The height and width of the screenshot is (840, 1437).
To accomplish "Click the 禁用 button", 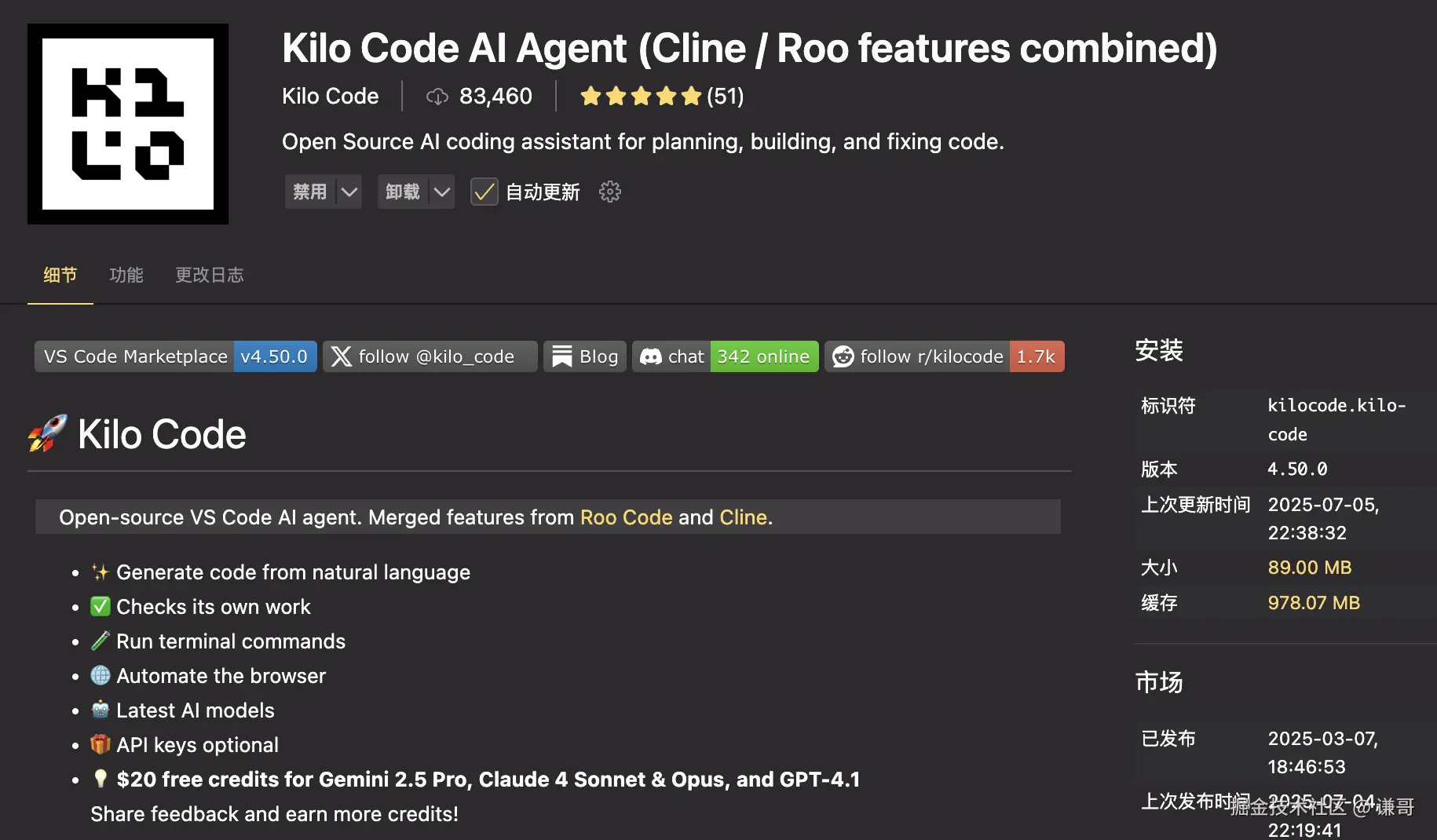I will tap(310, 192).
